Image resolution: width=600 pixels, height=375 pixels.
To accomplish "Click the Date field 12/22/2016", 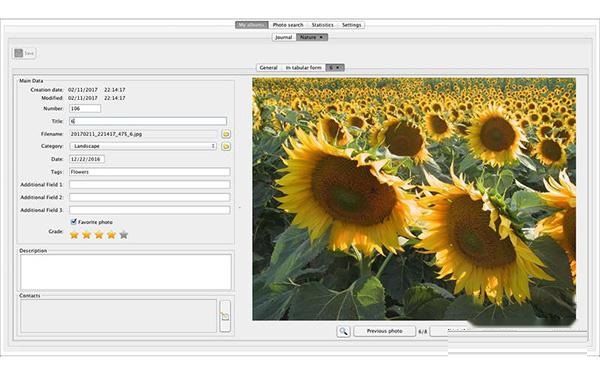I will [x=87, y=159].
